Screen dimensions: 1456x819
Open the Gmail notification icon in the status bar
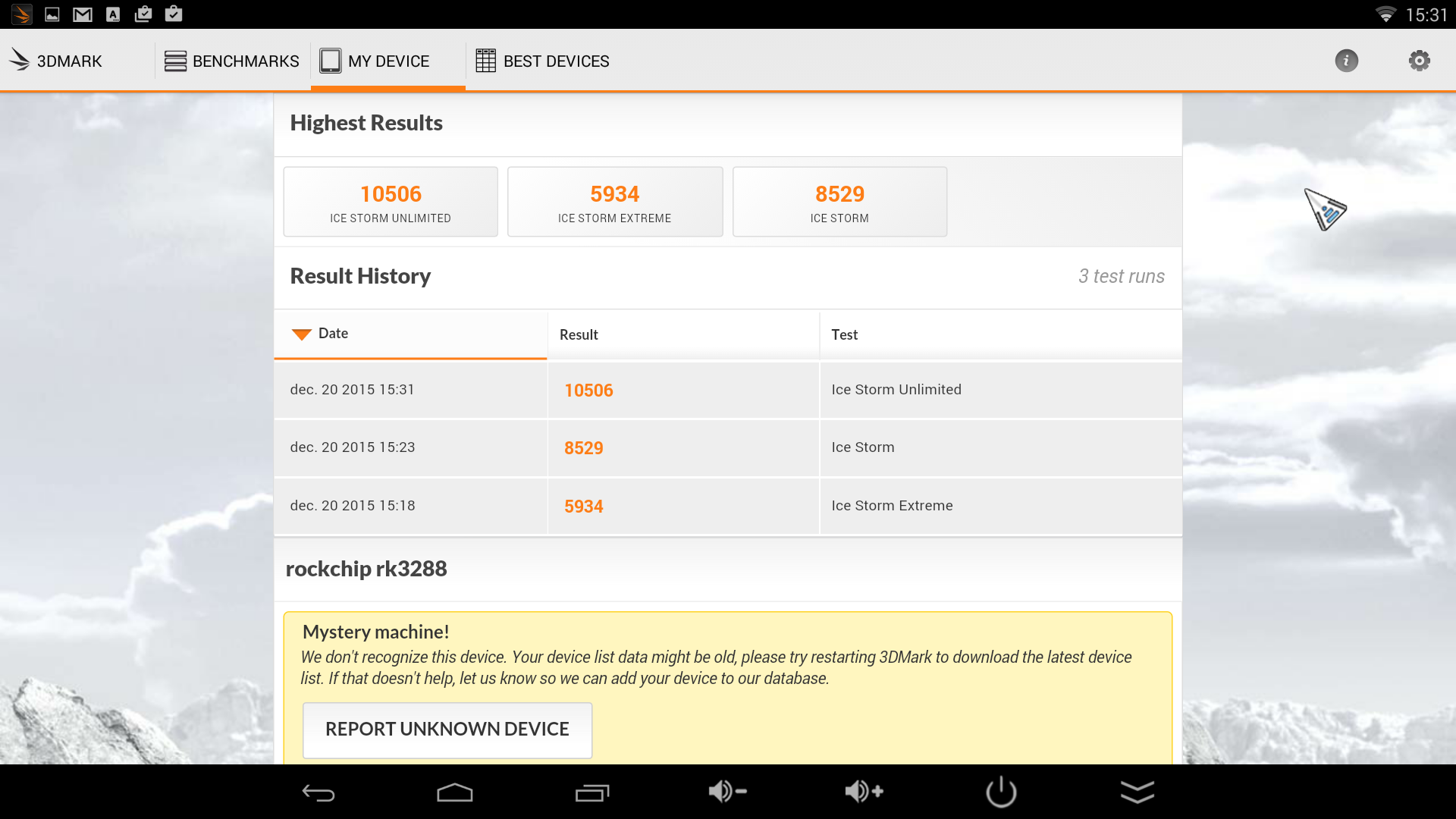point(83,14)
